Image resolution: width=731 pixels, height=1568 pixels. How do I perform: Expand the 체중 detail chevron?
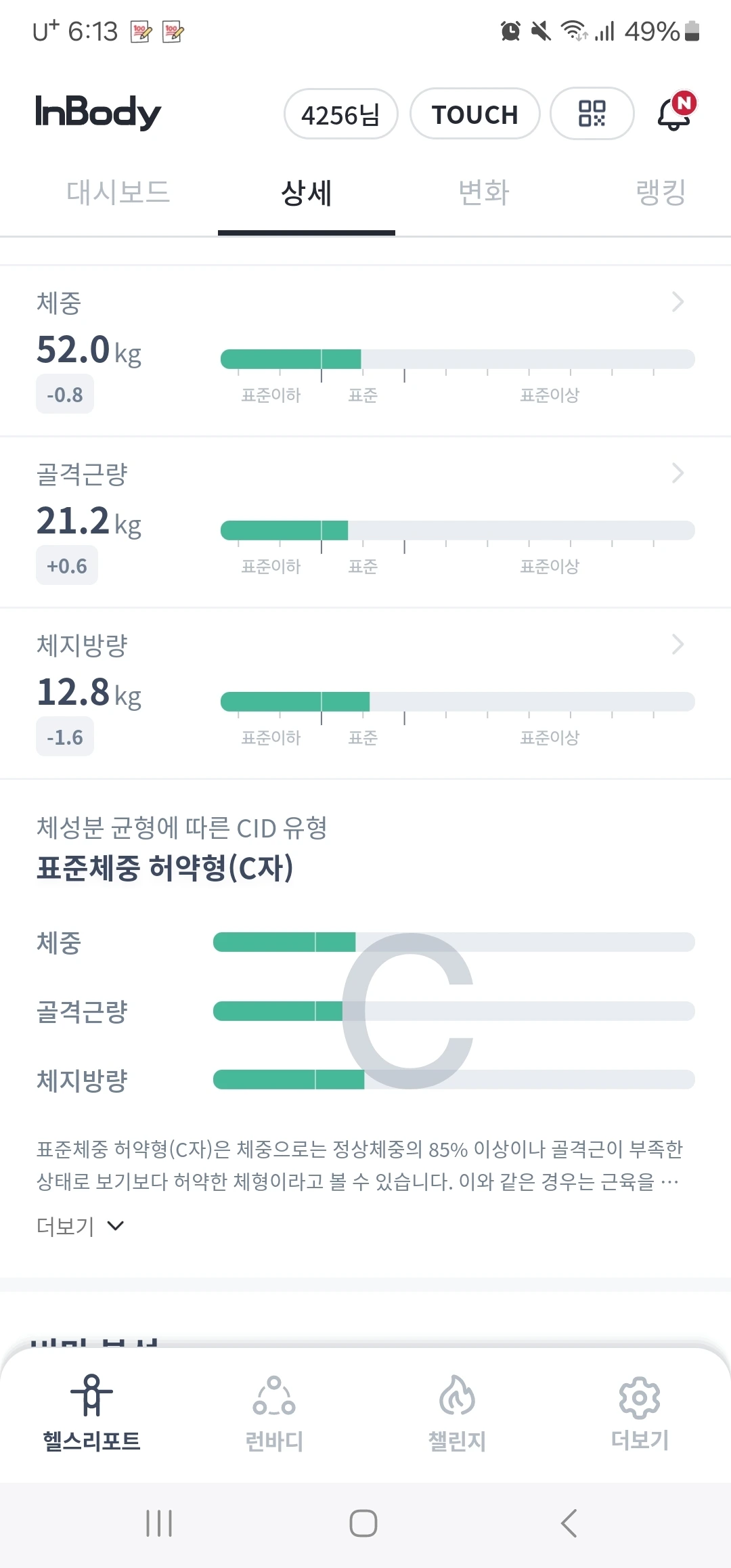point(678,302)
